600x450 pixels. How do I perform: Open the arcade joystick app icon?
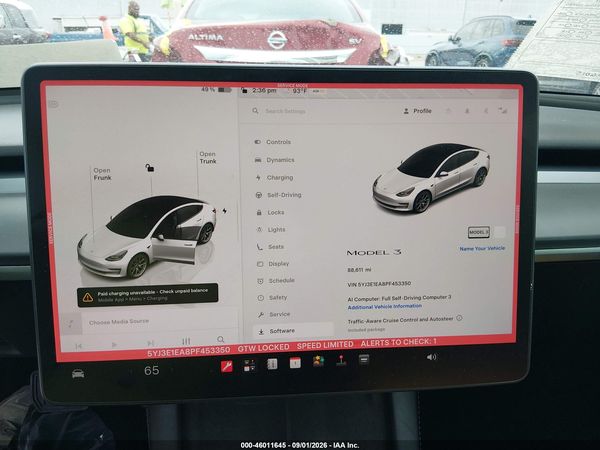coord(341,360)
